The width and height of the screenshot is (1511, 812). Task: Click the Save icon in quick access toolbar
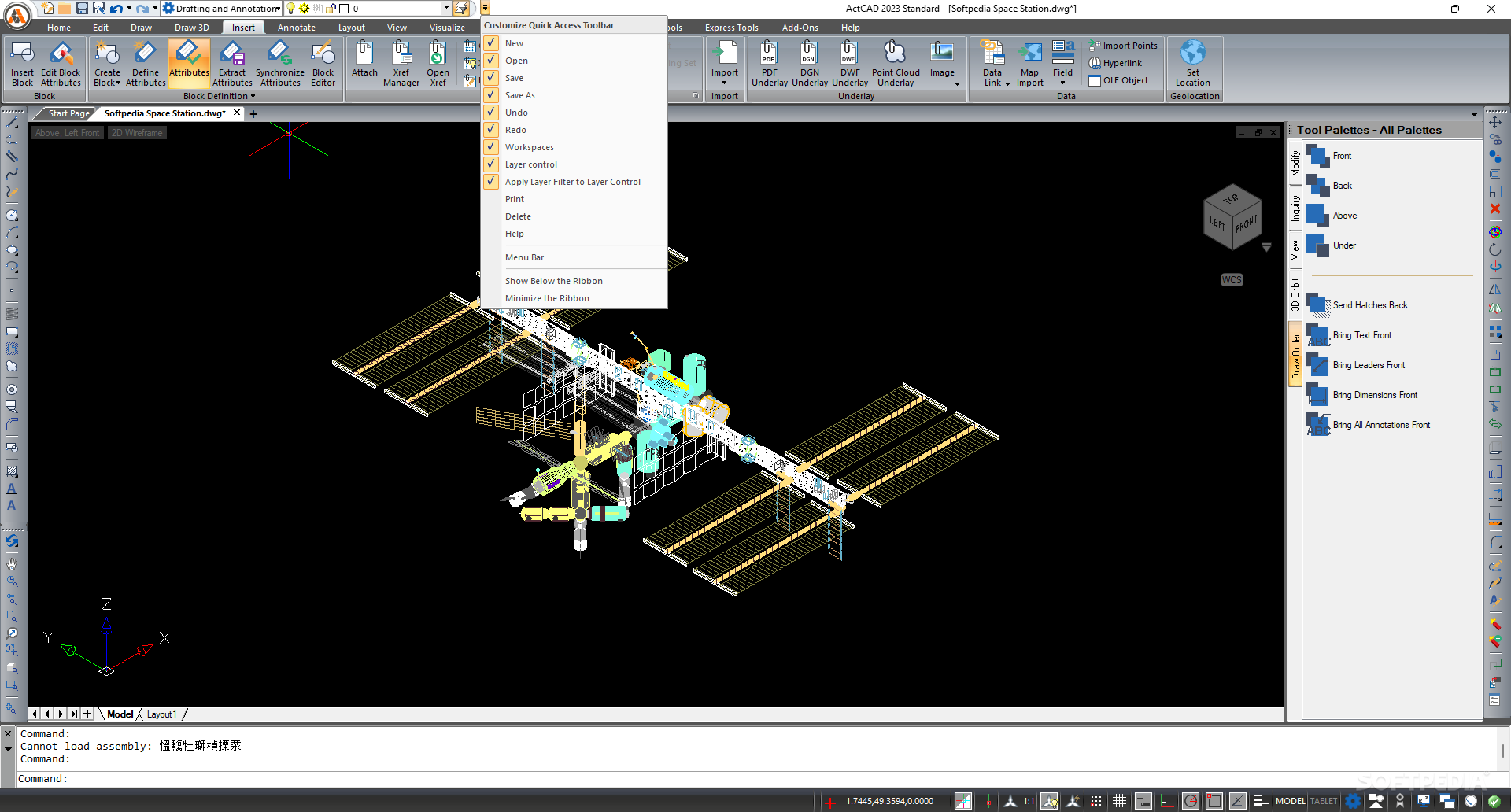tap(82, 8)
